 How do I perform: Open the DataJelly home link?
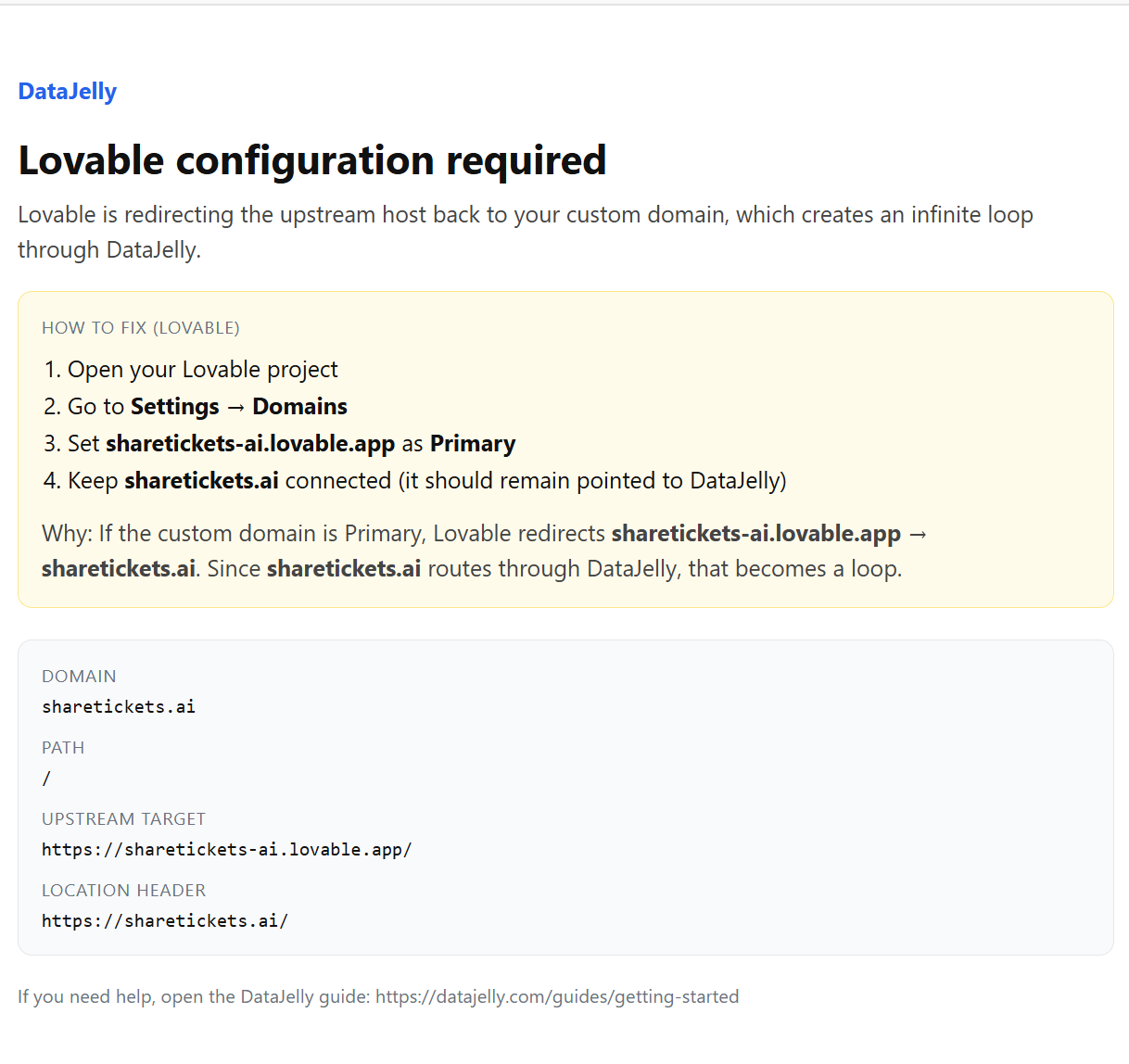[67, 91]
